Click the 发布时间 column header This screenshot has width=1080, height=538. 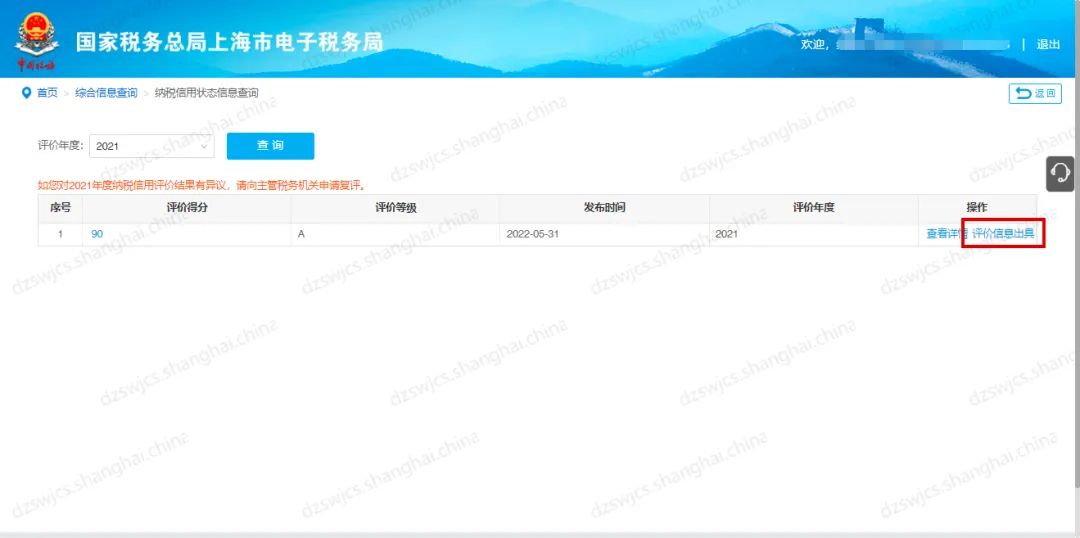coord(605,207)
